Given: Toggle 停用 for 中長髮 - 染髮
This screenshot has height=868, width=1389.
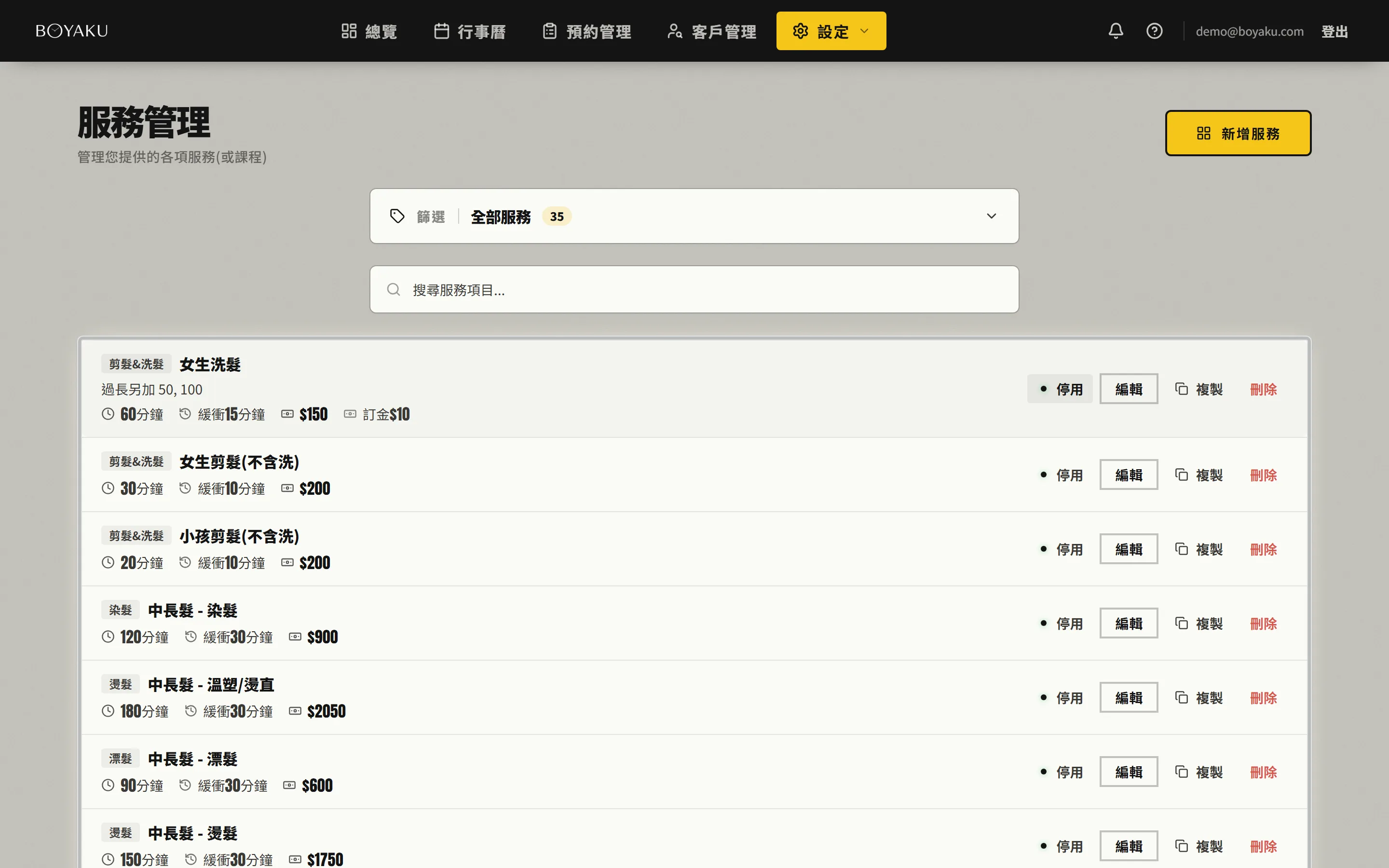Looking at the screenshot, I should pos(1060,623).
